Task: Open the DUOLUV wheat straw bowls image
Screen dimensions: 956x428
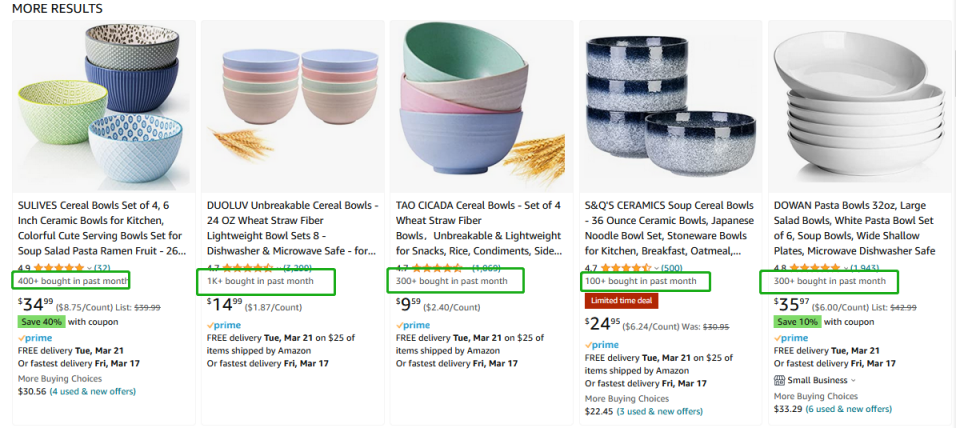Action: click(293, 107)
